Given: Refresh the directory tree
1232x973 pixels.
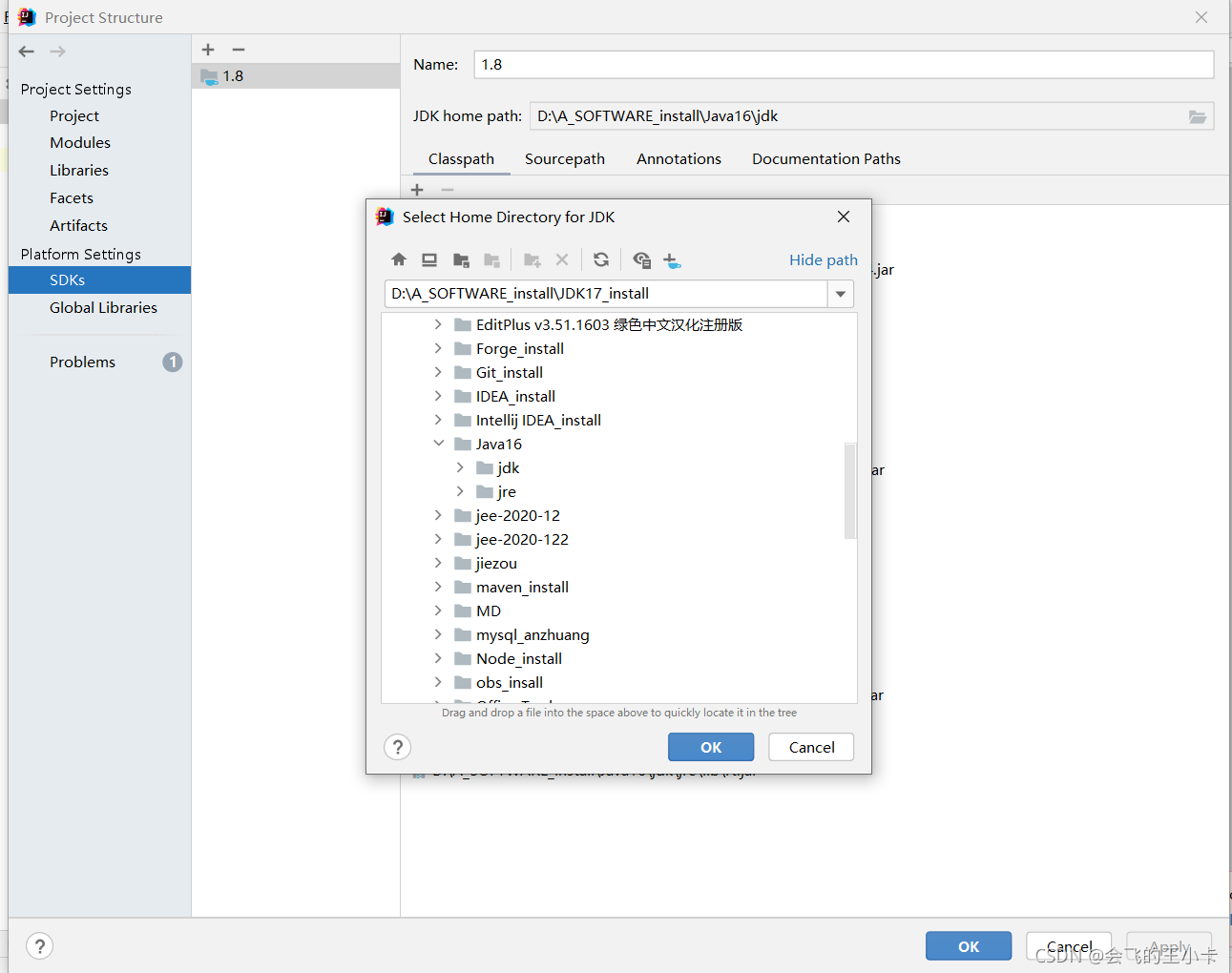Looking at the screenshot, I should click(x=601, y=259).
